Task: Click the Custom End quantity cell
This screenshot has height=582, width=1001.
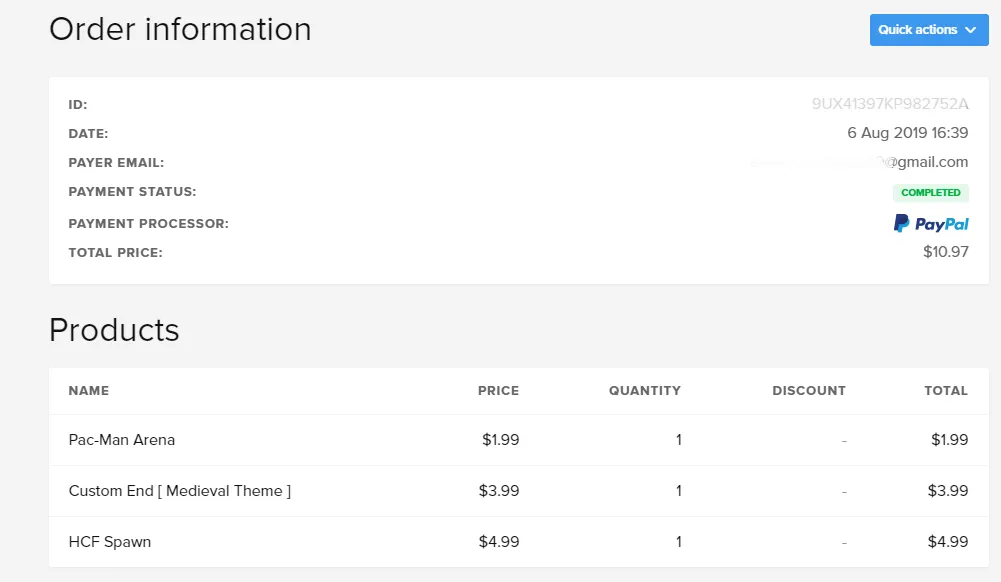Action: [x=679, y=491]
